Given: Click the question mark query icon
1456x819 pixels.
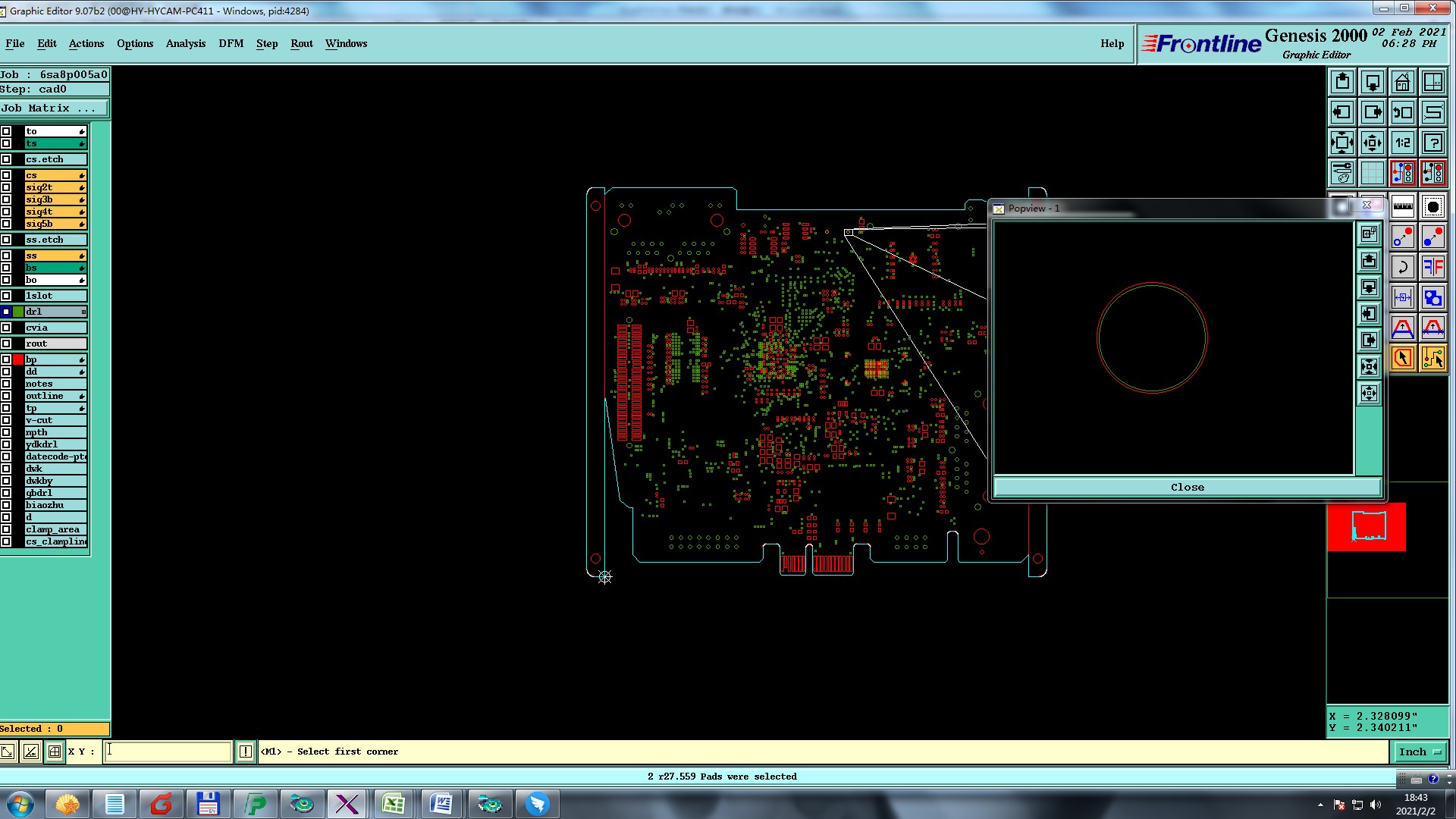Looking at the screenshot, I should click(x=1432, y=143).
